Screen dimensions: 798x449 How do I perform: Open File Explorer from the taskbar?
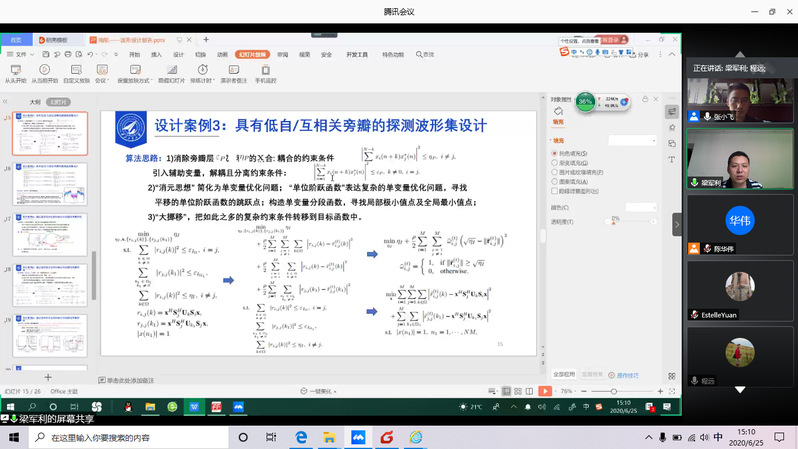point(329,438)
